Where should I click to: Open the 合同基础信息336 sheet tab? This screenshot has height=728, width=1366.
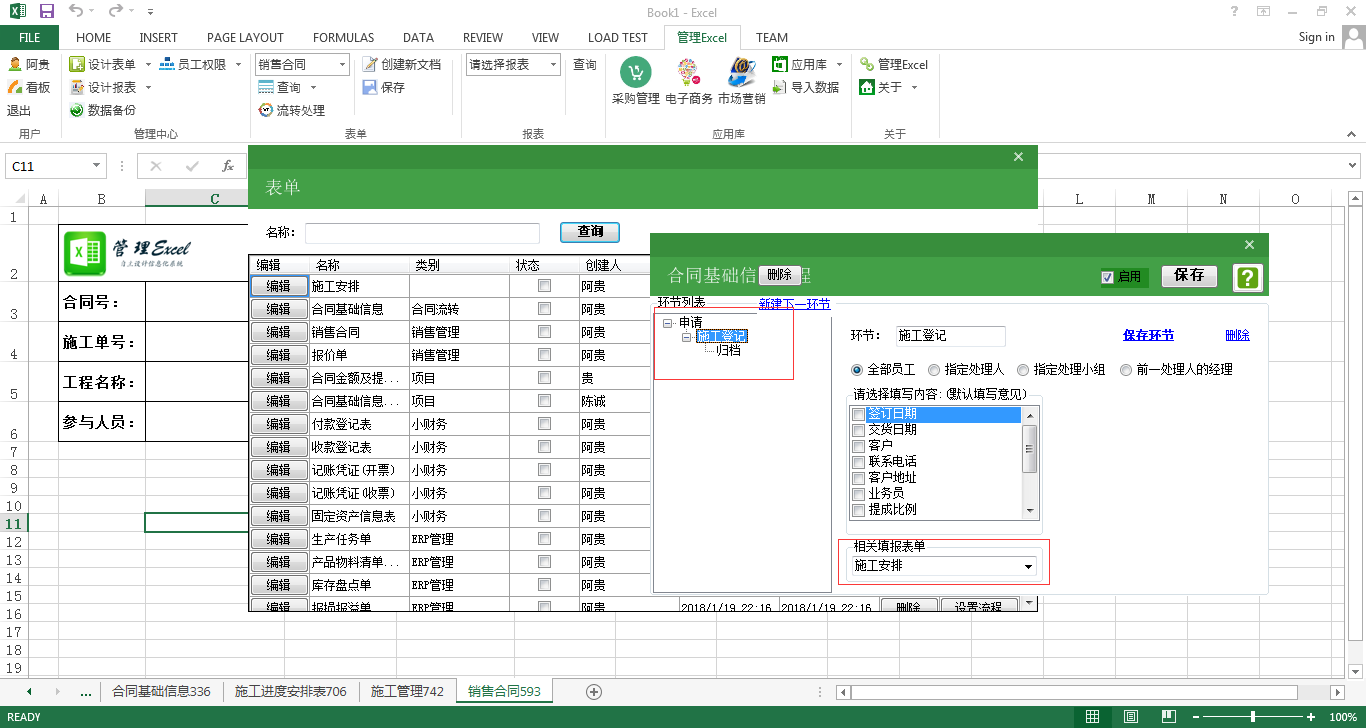[x=162, y=691]
